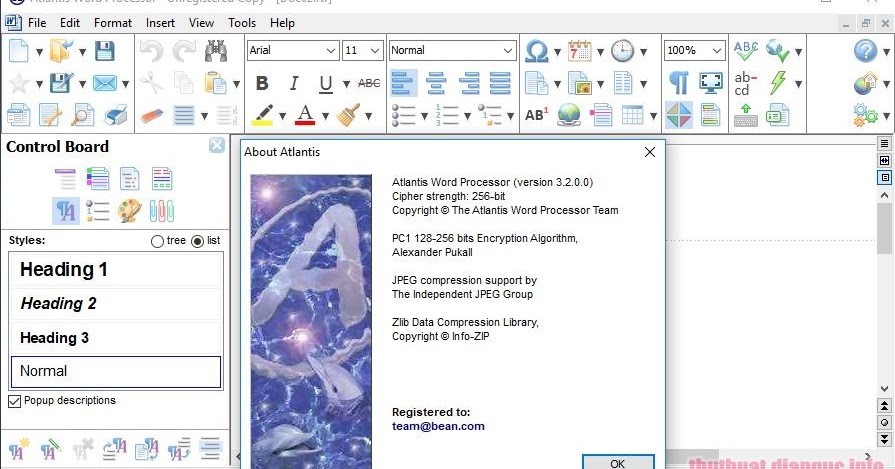This screenshot has height=469, width=895.
Task: Open the Format menu
Action: tap(112, 23)
